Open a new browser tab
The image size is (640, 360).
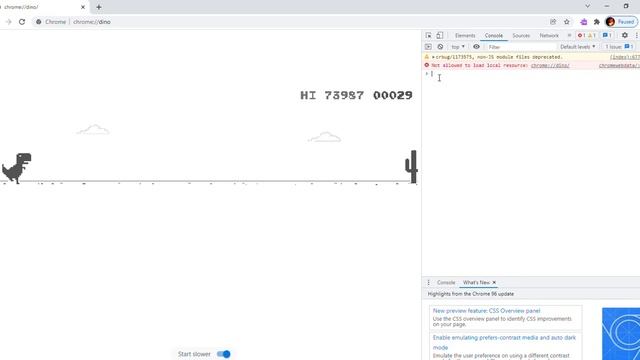coord(99,7)
